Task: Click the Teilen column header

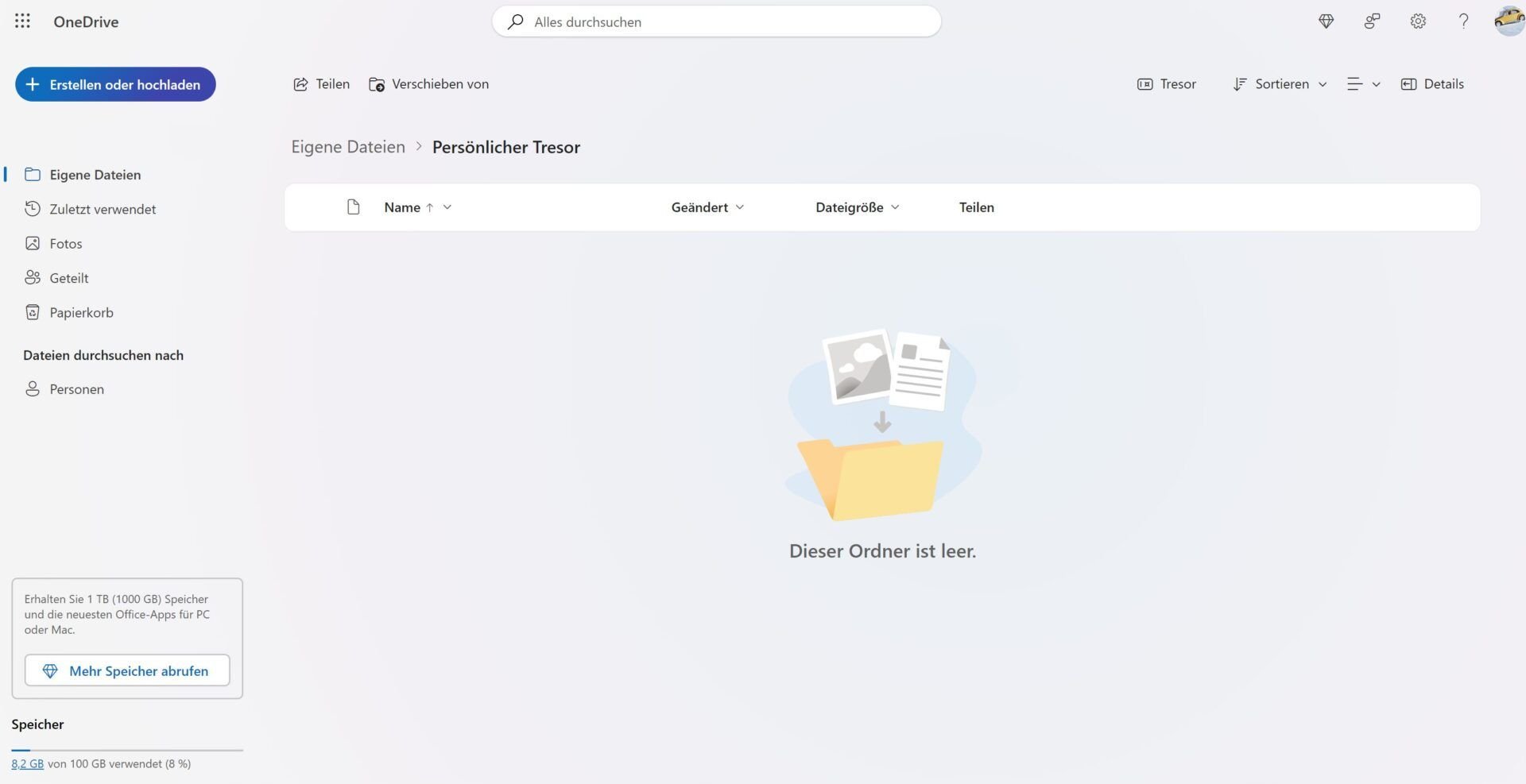Action: click(976, 207)
